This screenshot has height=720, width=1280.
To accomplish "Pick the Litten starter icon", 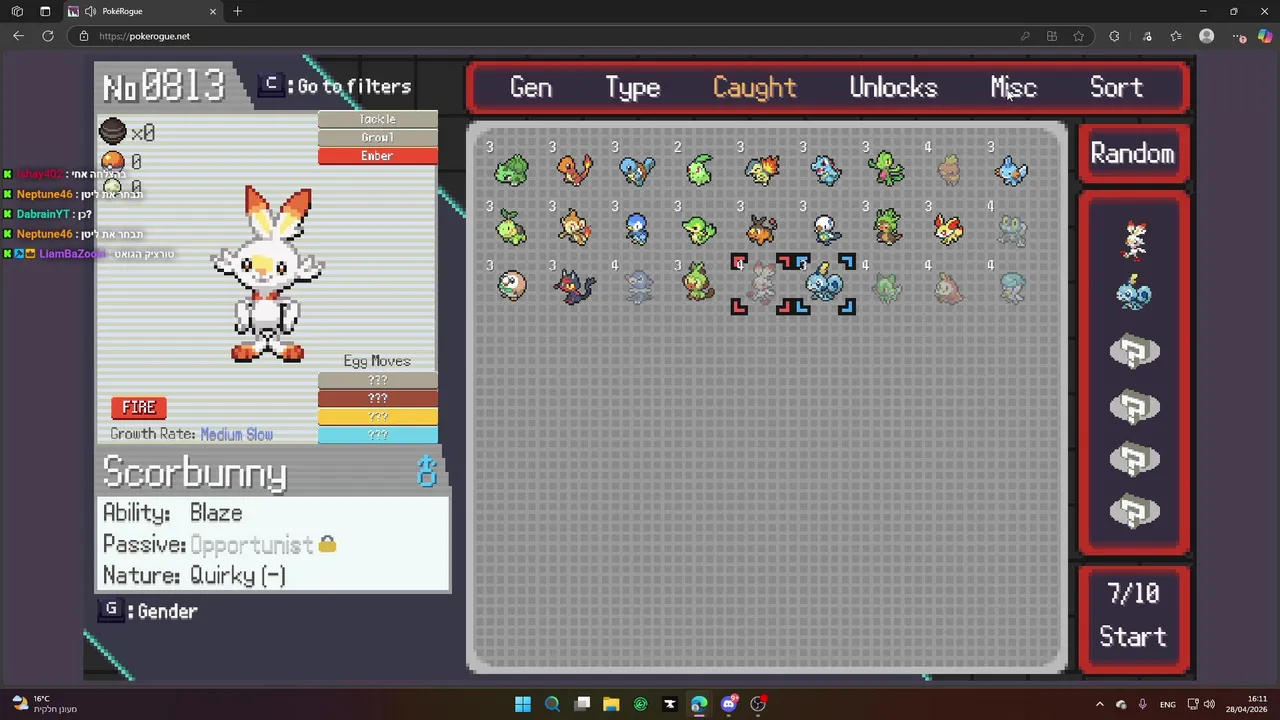I will tap(574, 287).
